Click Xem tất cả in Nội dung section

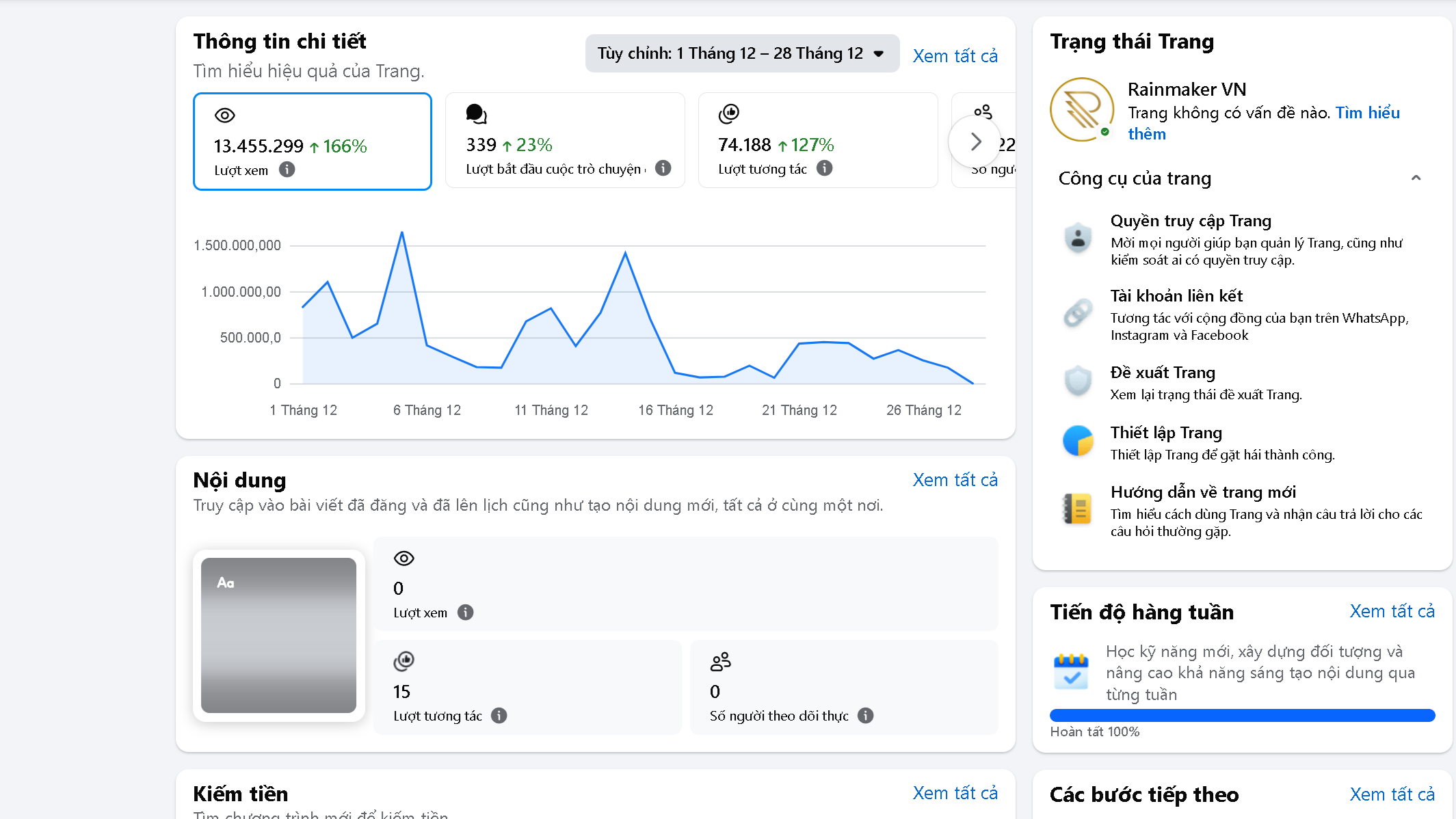click(955, 480)
